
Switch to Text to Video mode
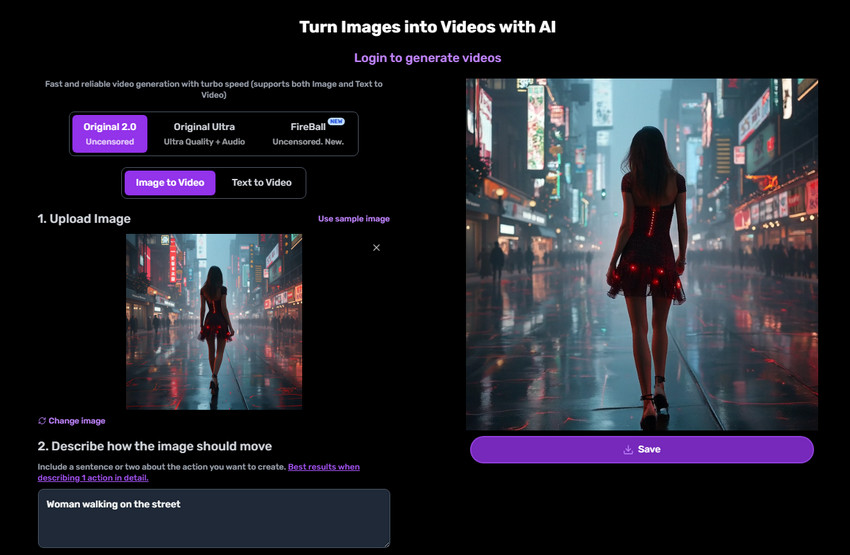(x=262, y=183)
